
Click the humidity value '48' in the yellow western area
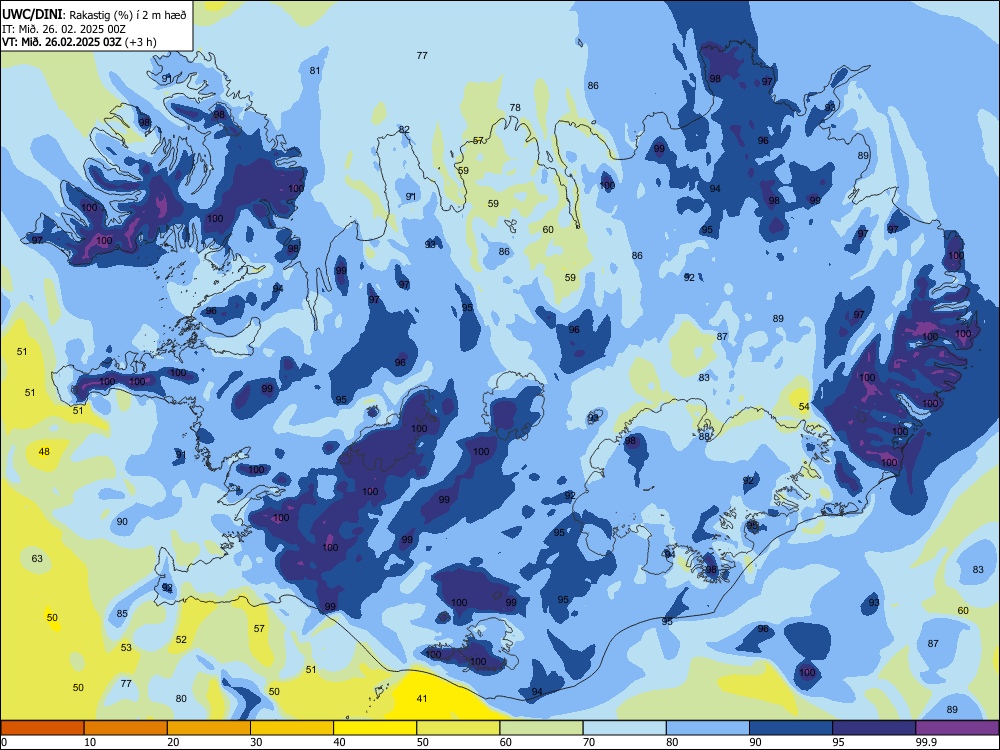pyautogui.click(x=44, y=452)
